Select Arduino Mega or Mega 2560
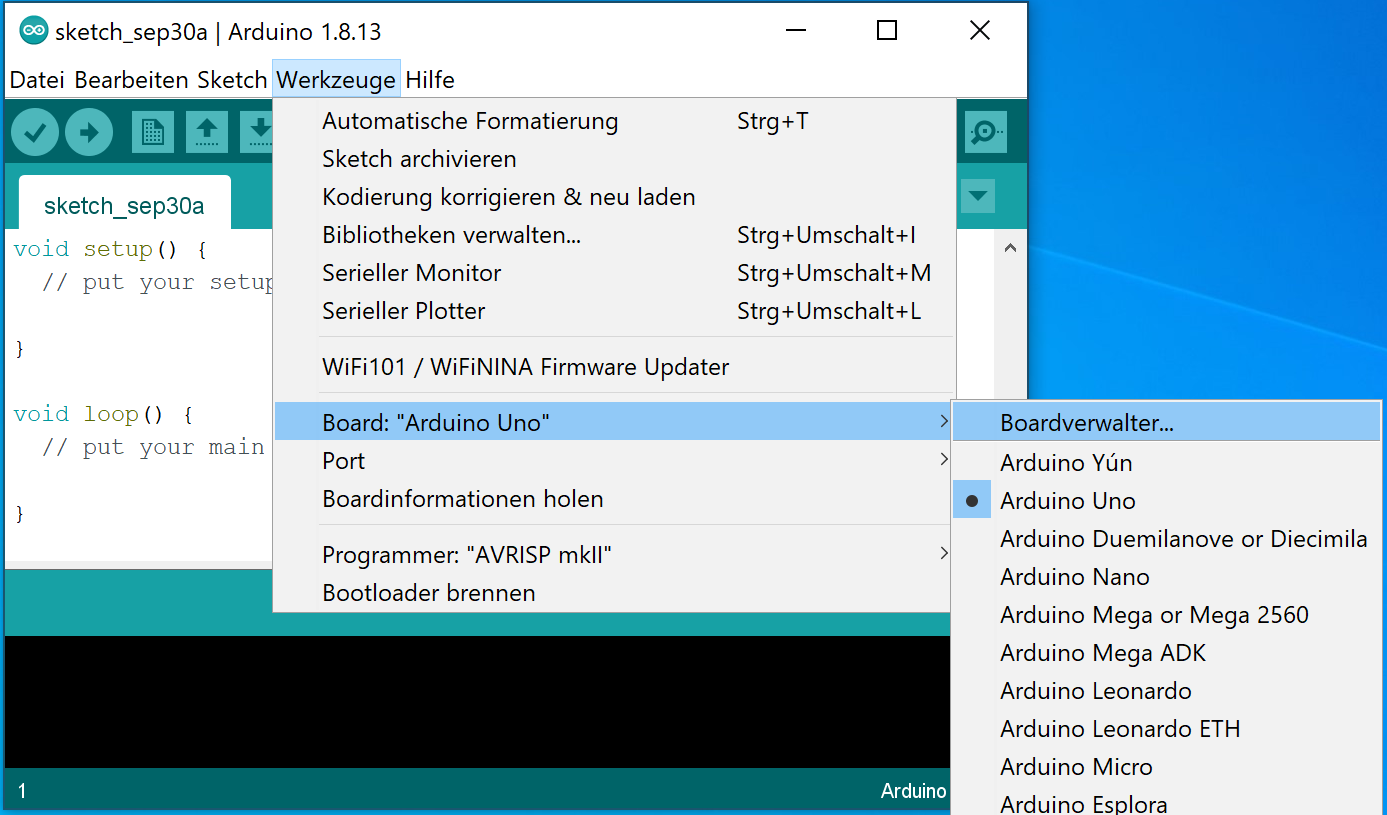The image size is (1387, 815). coord(1166,615)
